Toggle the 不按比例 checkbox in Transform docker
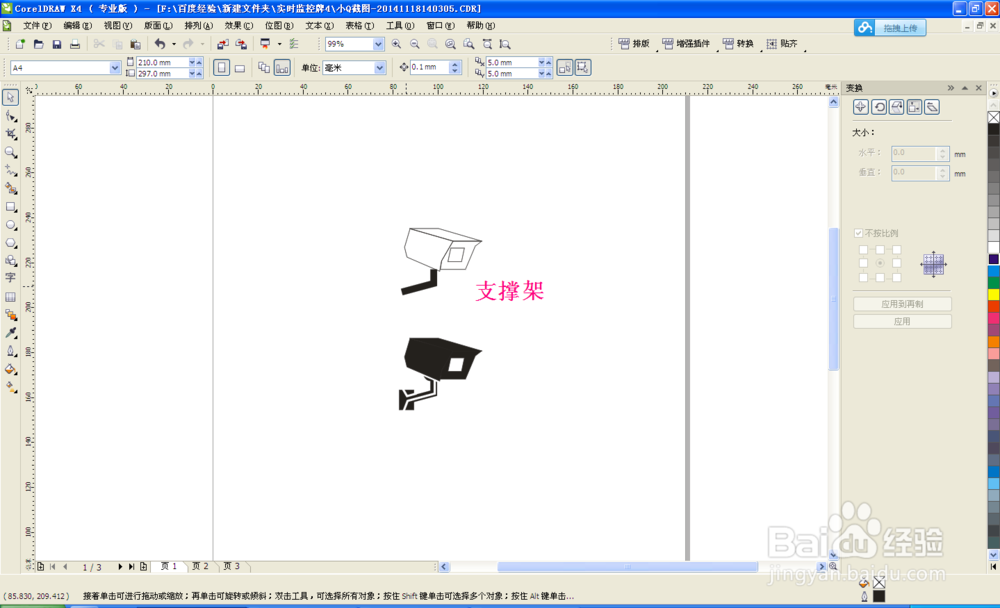1000x608 pixels. pos(858,232)
